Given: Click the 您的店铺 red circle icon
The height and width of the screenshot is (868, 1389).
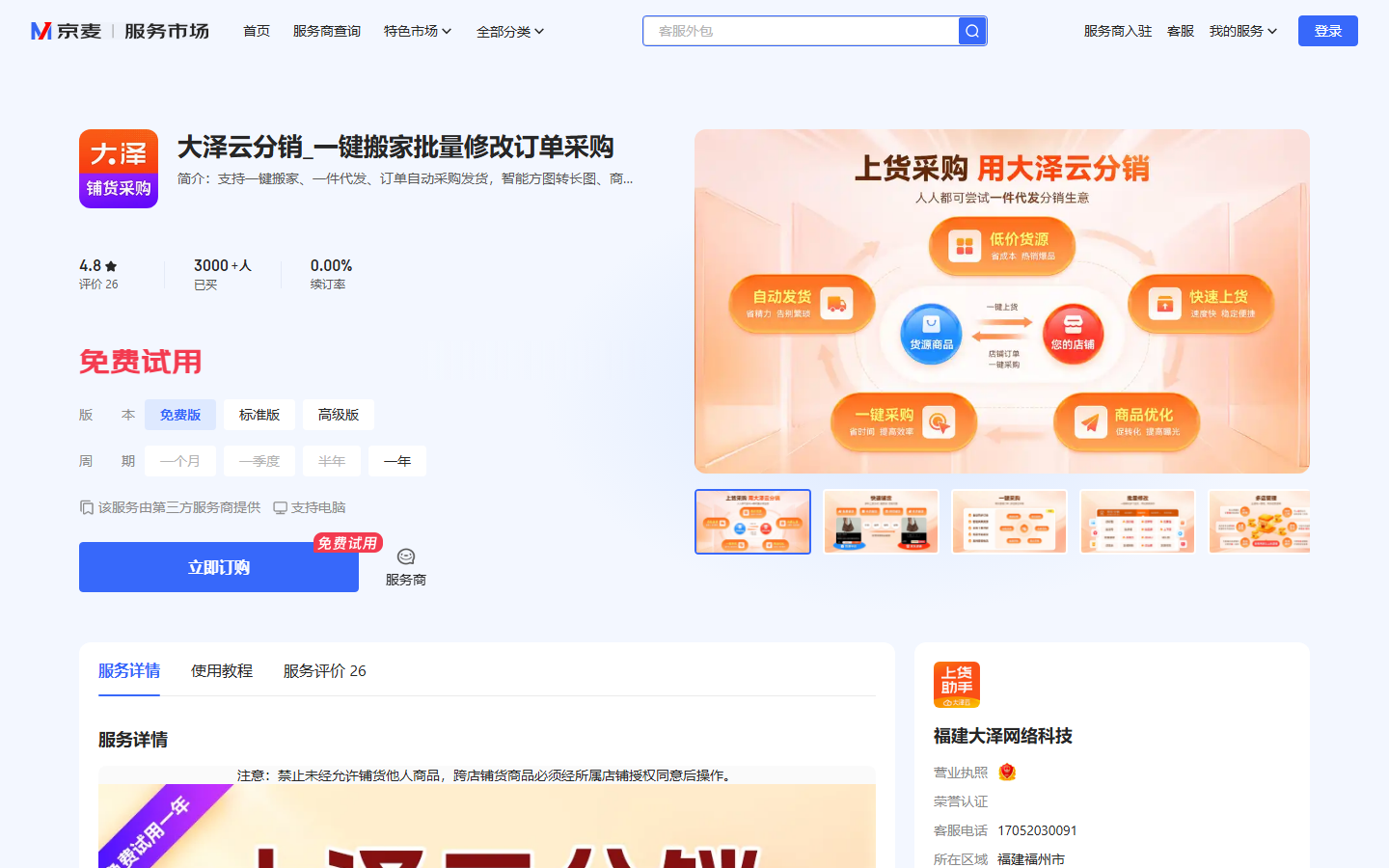Looking at the screenshot, I should 1073,333.
